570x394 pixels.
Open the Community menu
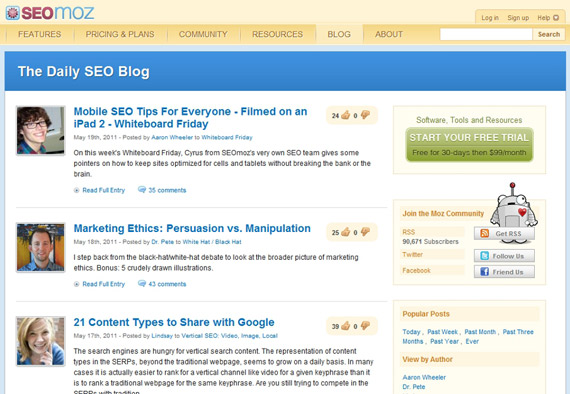coord(203,34)
